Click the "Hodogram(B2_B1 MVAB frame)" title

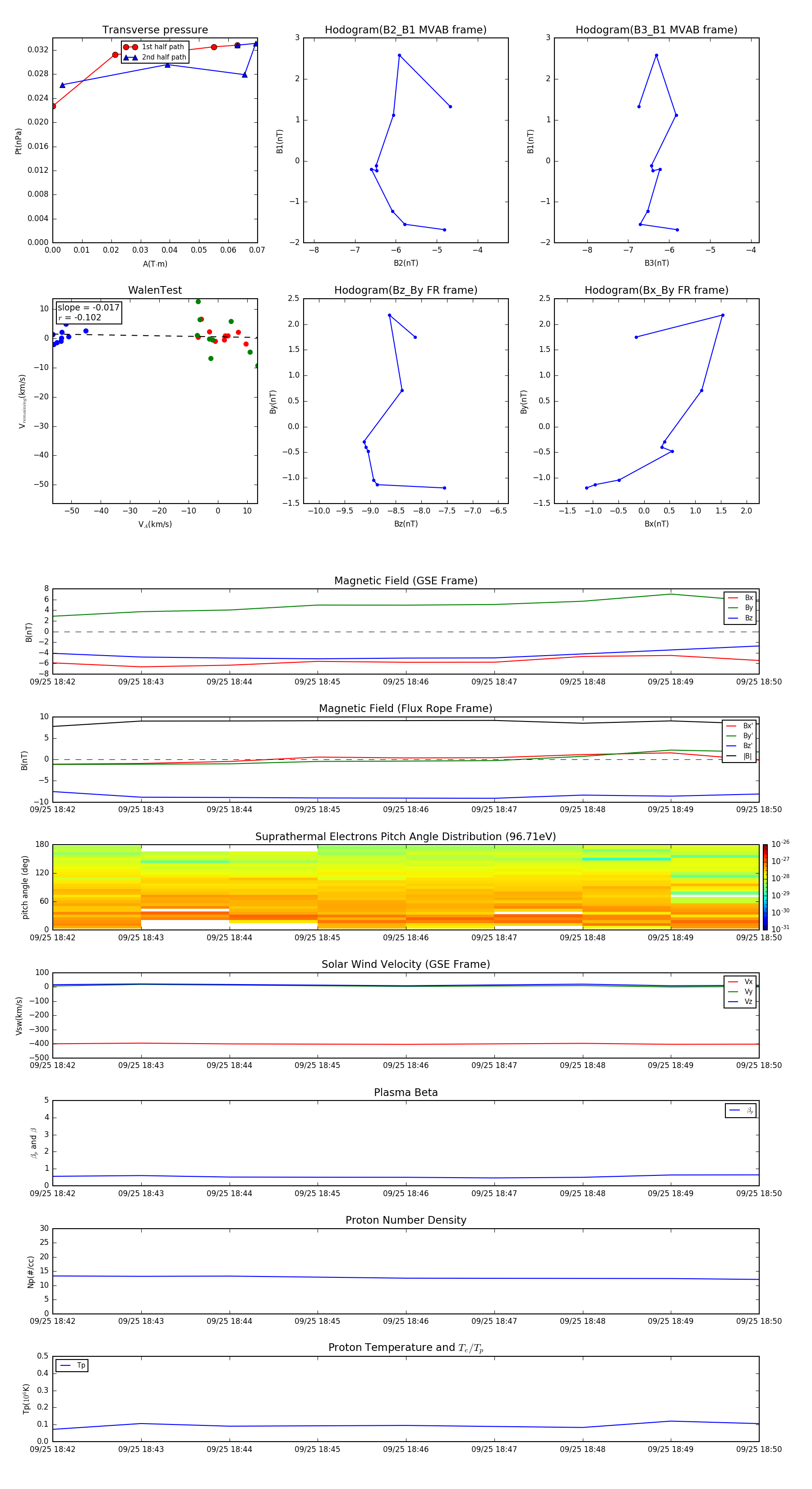click(x=406, y=29)
